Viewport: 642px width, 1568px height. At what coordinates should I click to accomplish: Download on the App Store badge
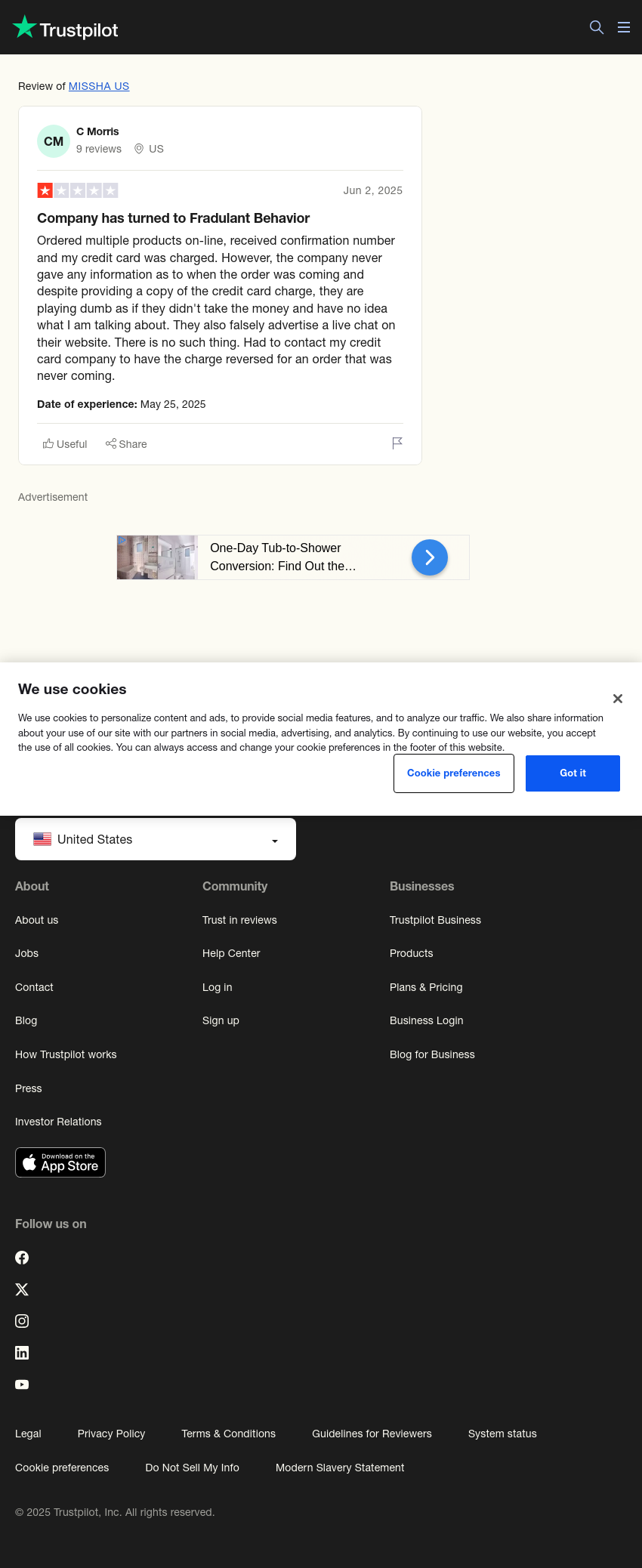coord(60,1162)
